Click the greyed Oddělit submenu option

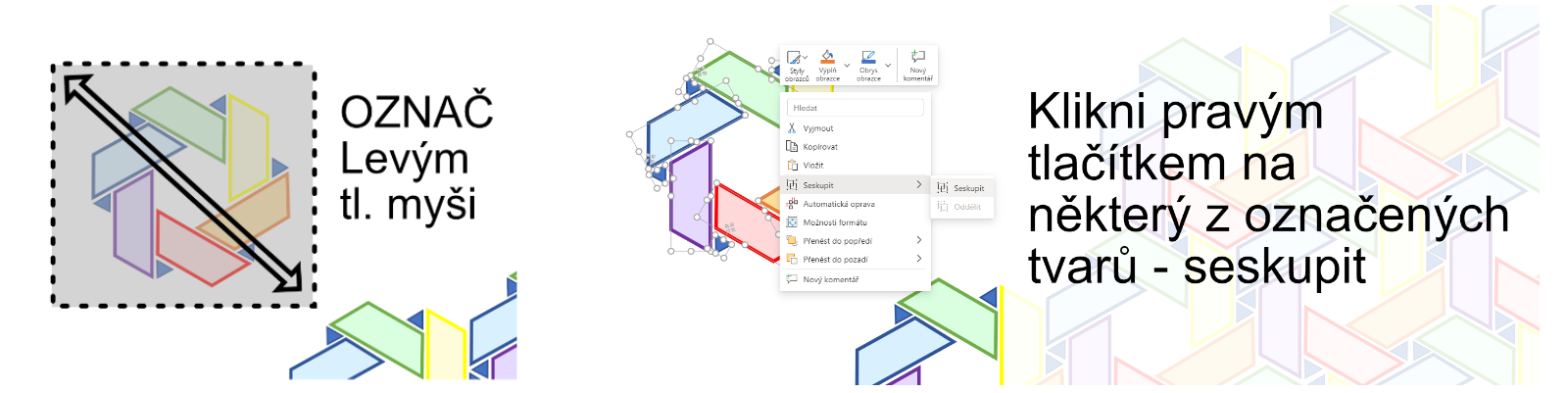click(x=966, y=207)
